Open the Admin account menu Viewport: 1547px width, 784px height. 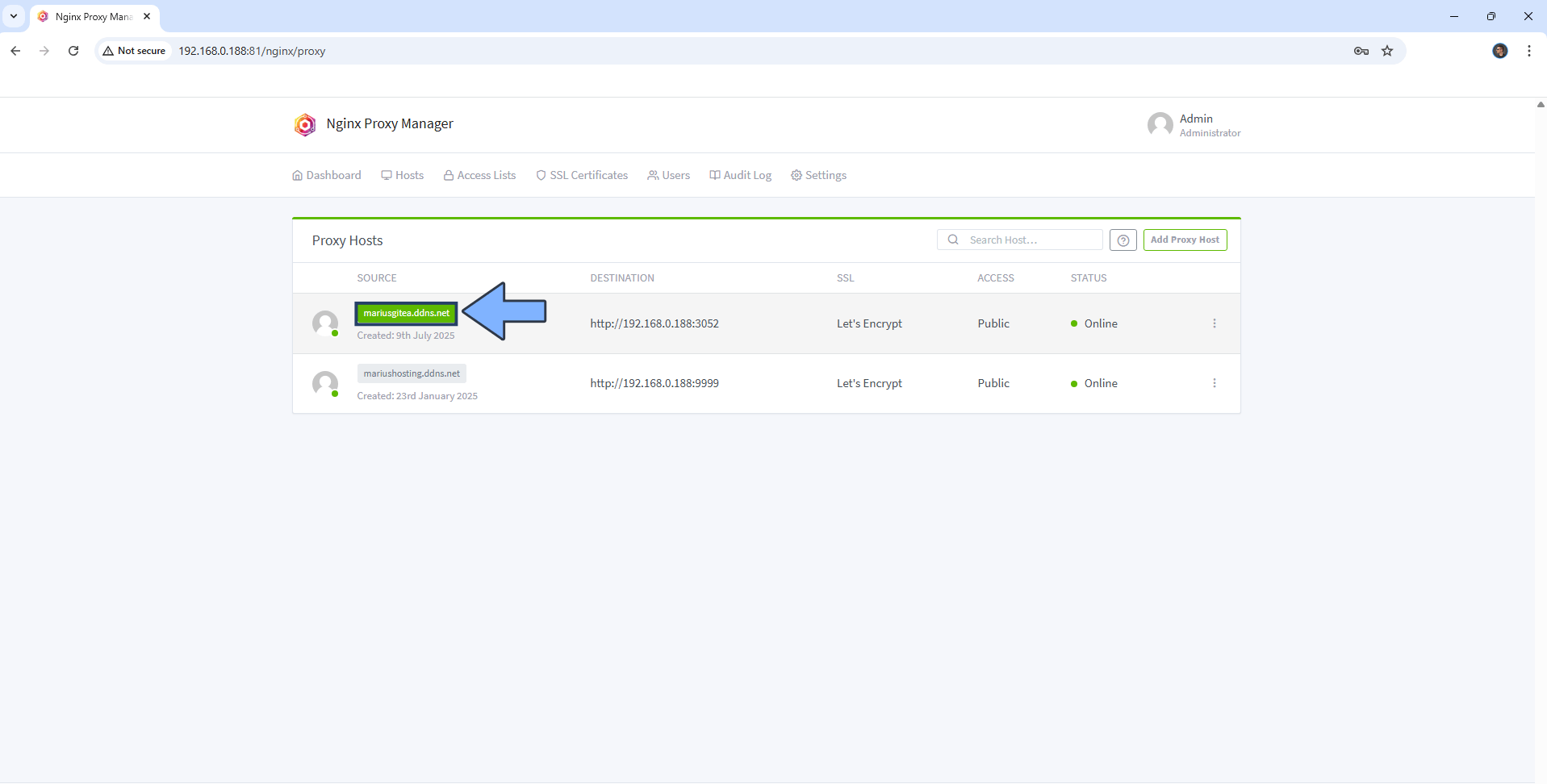point(1194,125)
